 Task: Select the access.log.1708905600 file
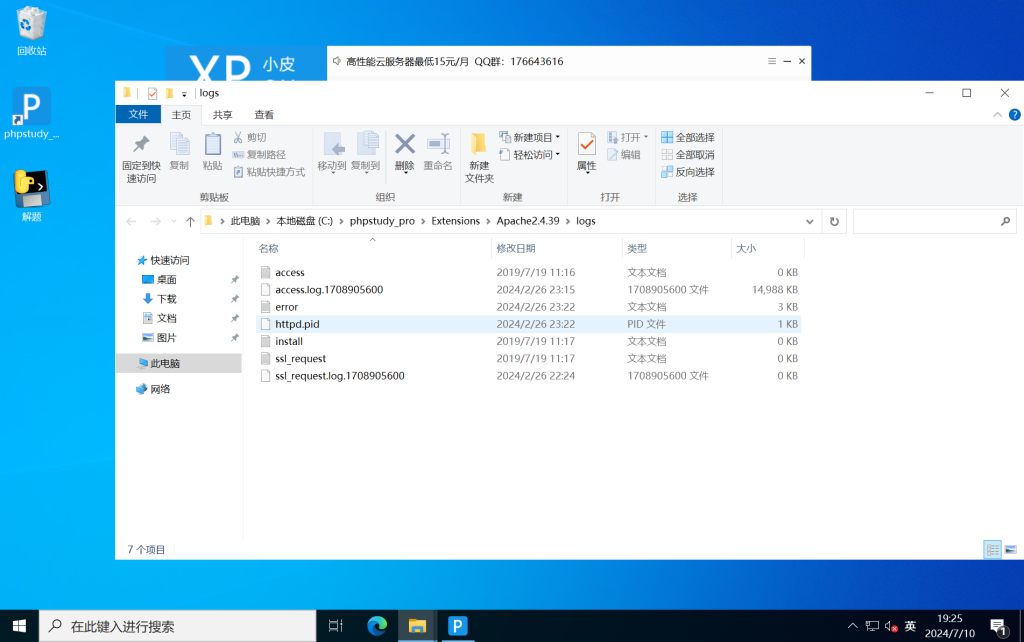pos(329,290)
